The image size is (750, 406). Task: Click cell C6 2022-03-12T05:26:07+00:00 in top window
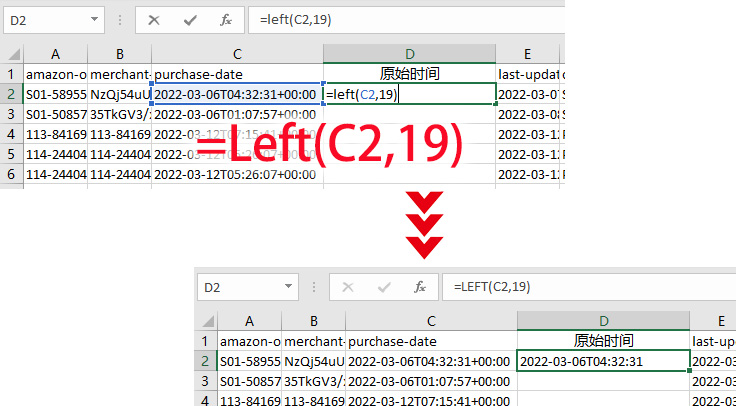coord(237,175)
